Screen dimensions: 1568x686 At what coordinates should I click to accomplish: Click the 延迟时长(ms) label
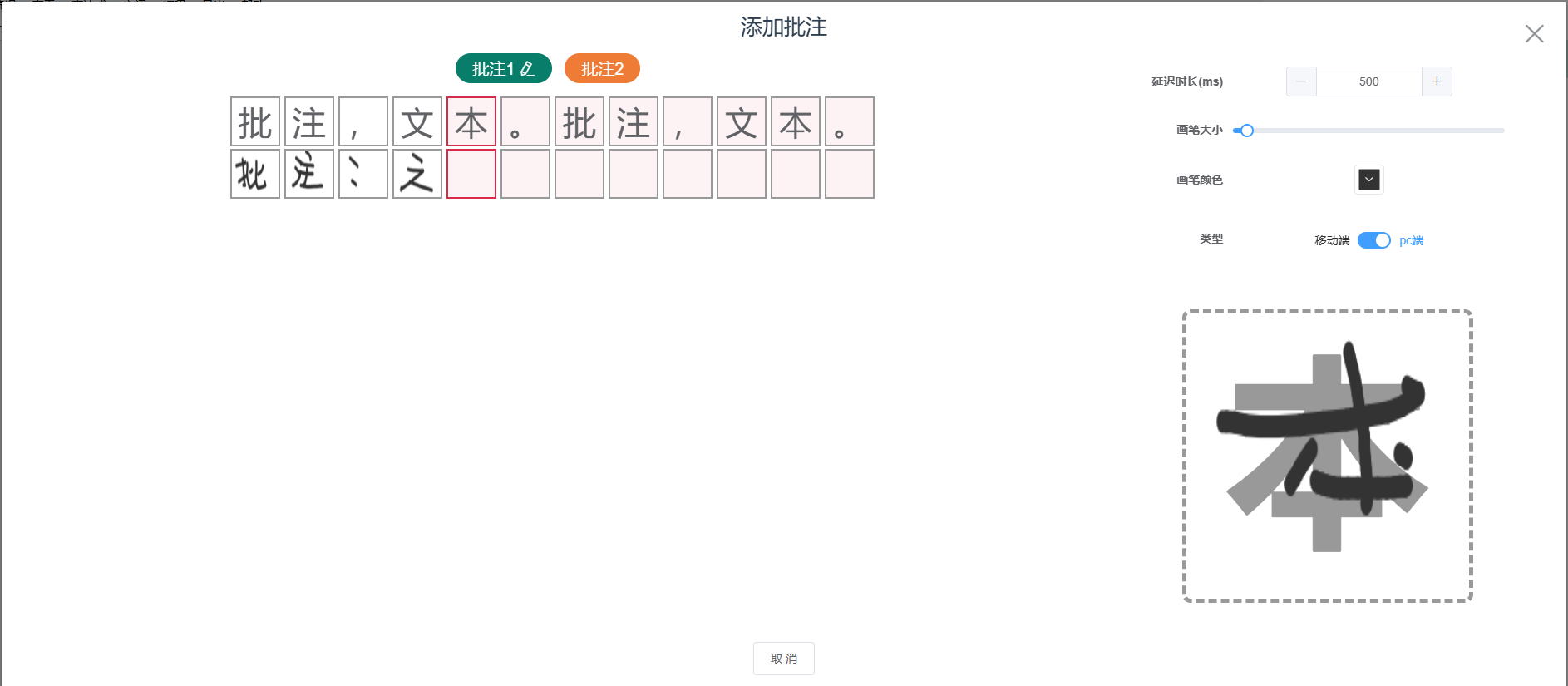(1187, 81)
